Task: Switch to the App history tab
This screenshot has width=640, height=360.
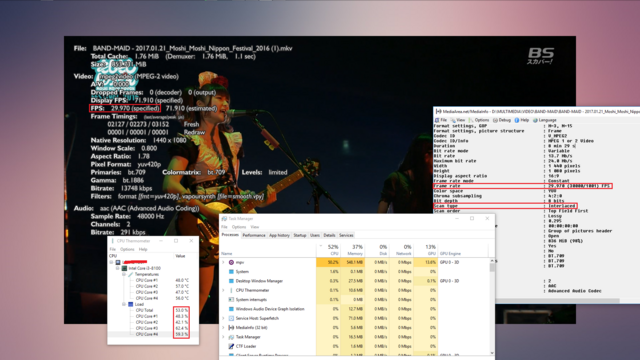Action: click(x=279, y=236)
